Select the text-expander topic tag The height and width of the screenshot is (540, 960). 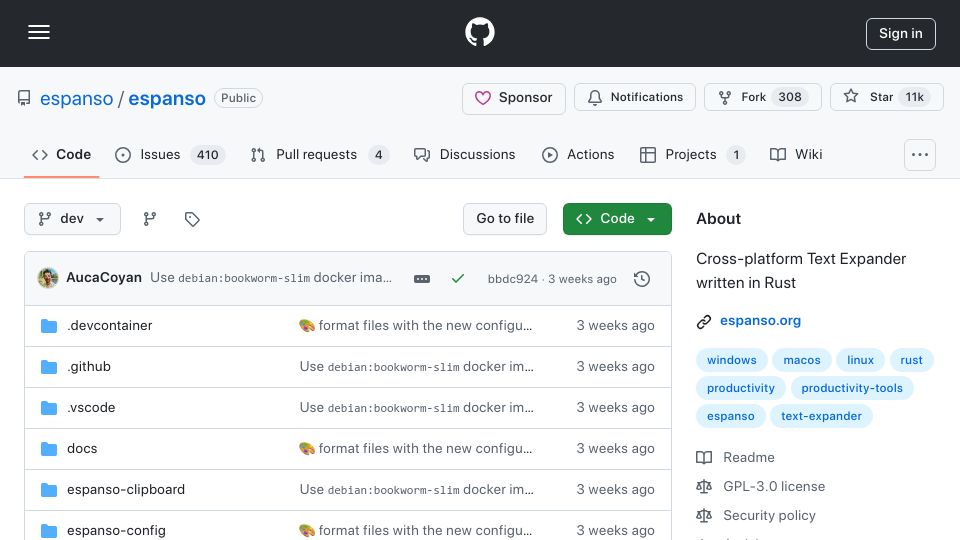tap(821, 416)
